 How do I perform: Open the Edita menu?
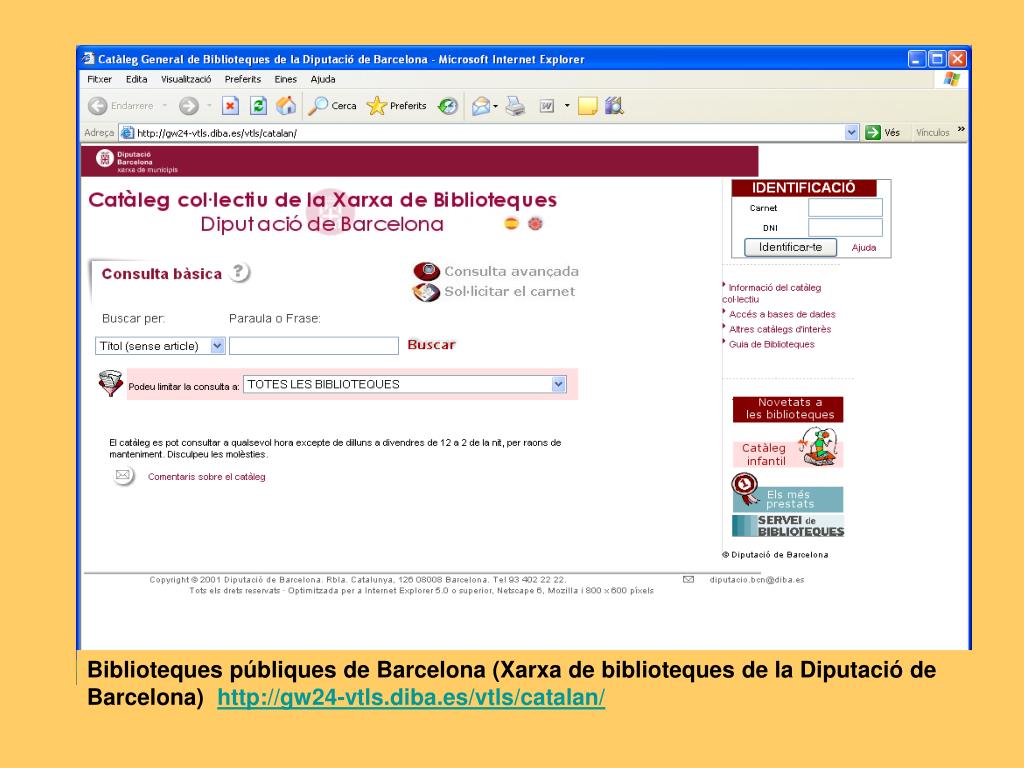136,79
